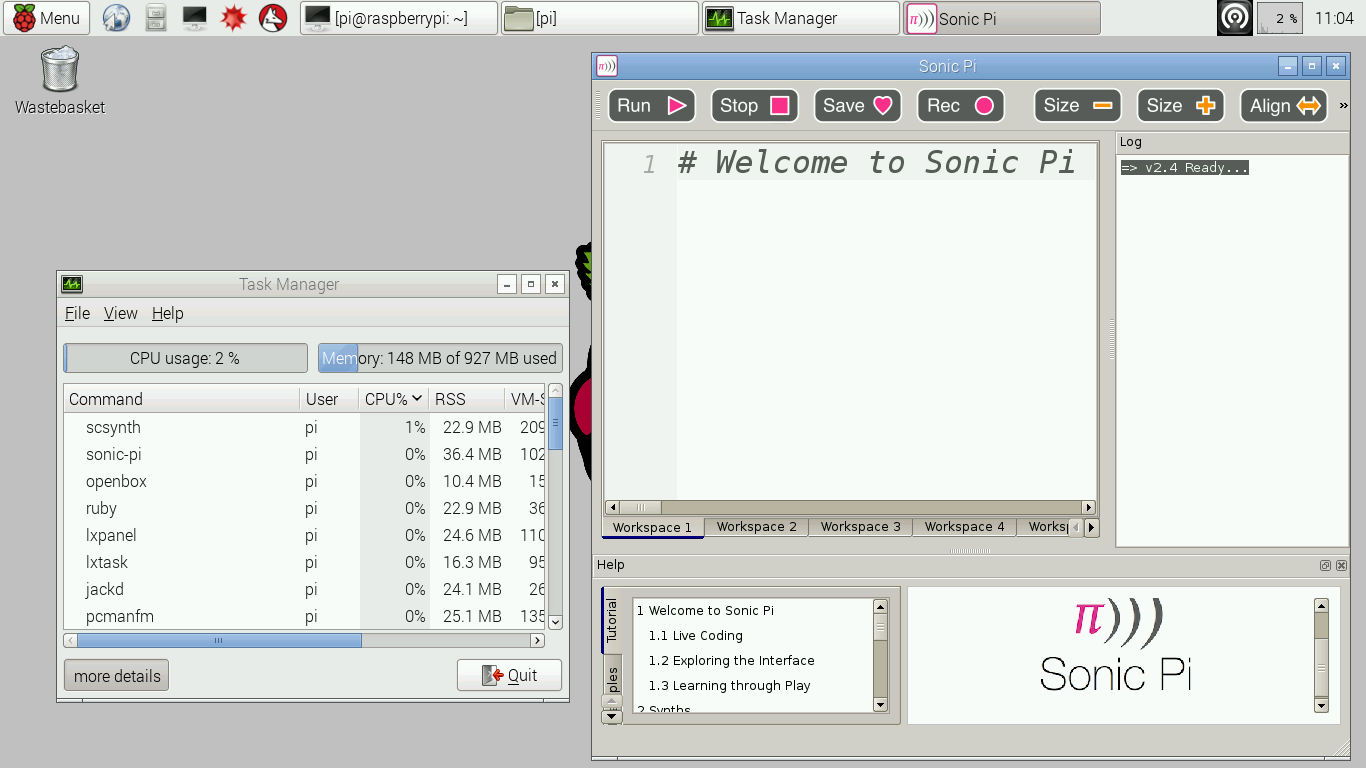Viewport: 1366px width, 768px height.
Task: Switch to Workspace 2 tab
Action: pyautogui.click(x=757, y=527)
